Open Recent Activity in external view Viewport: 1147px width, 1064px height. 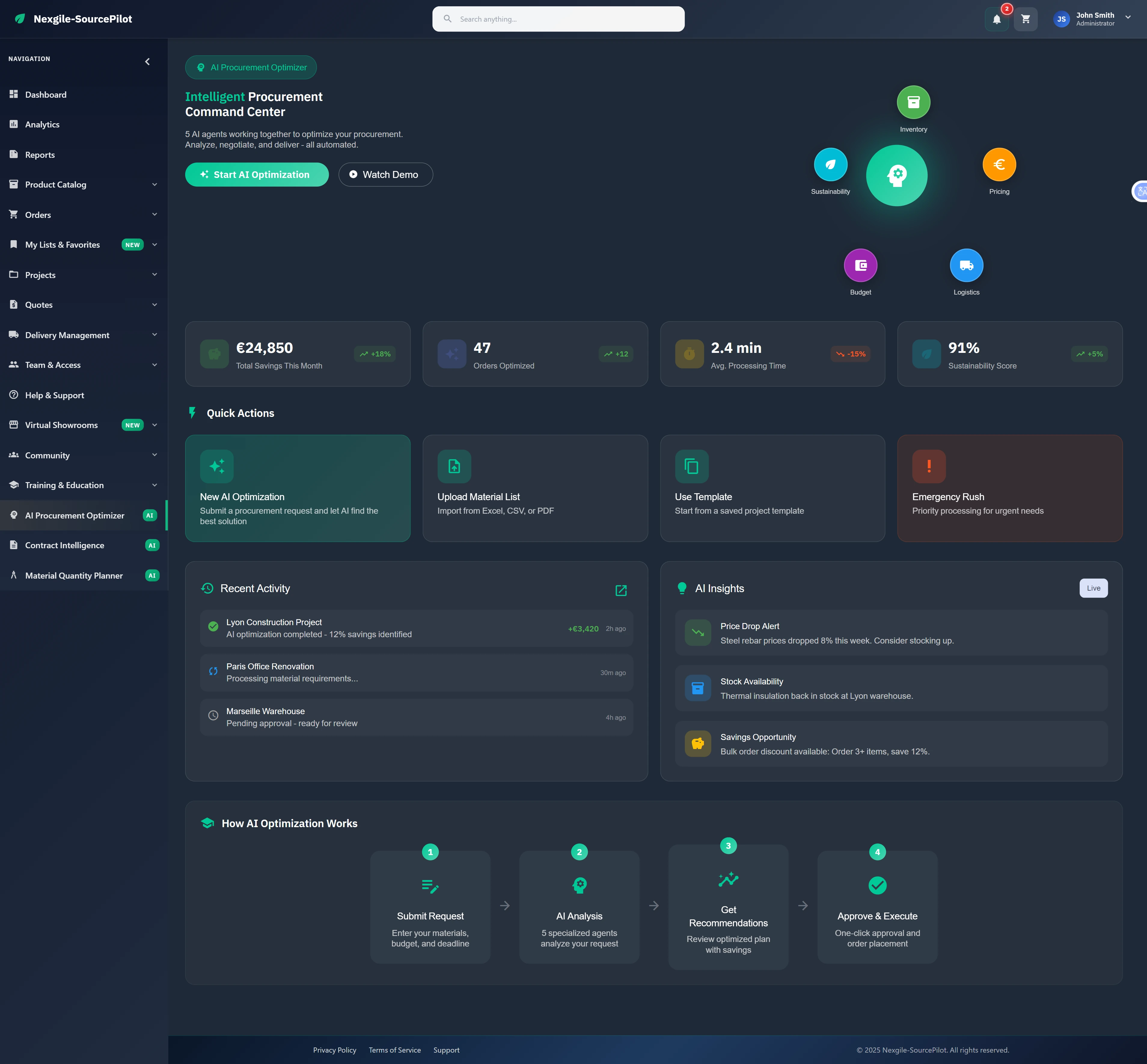coord(621,590)
